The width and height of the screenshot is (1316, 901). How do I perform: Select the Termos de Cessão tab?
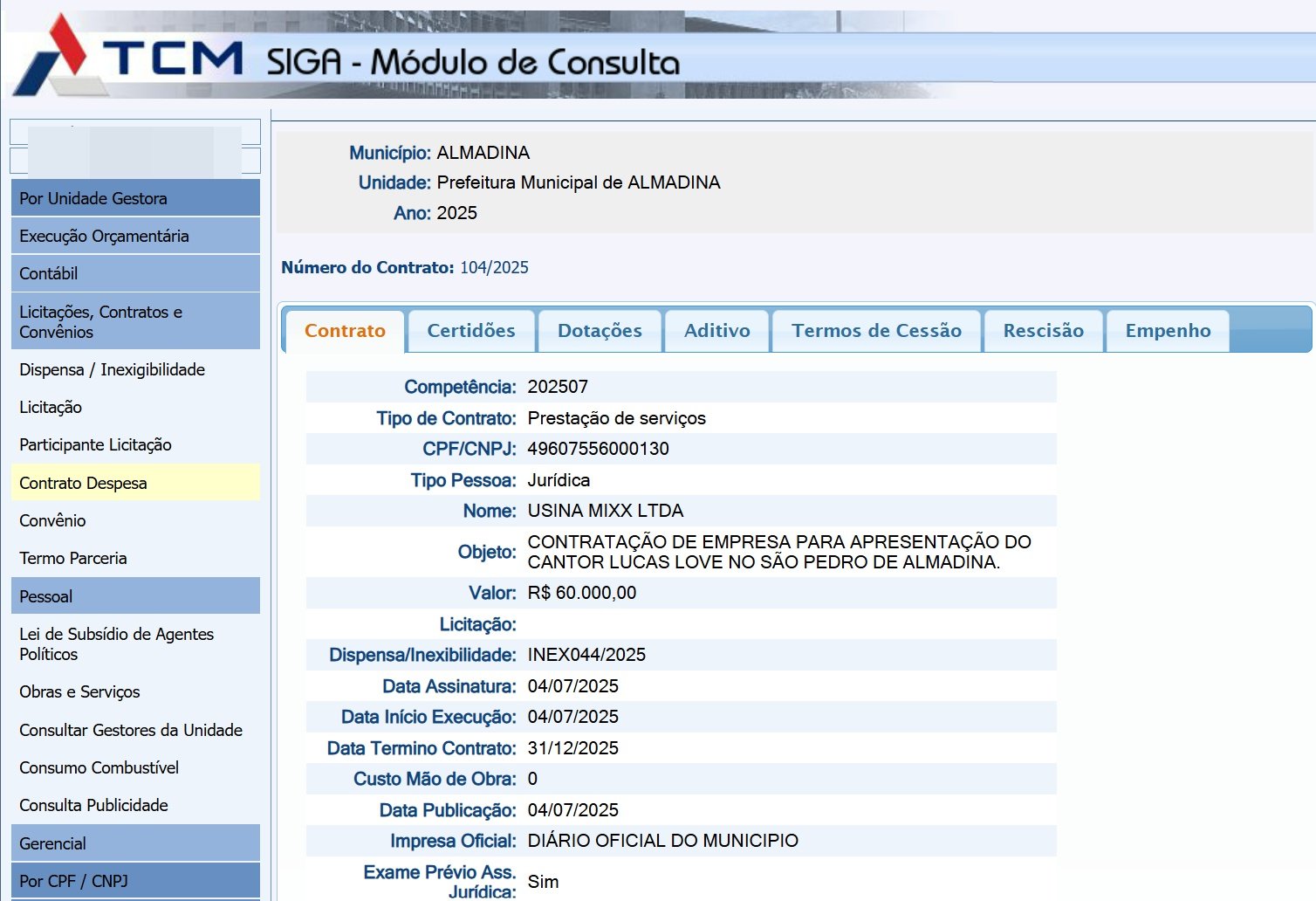coord(876,331)
